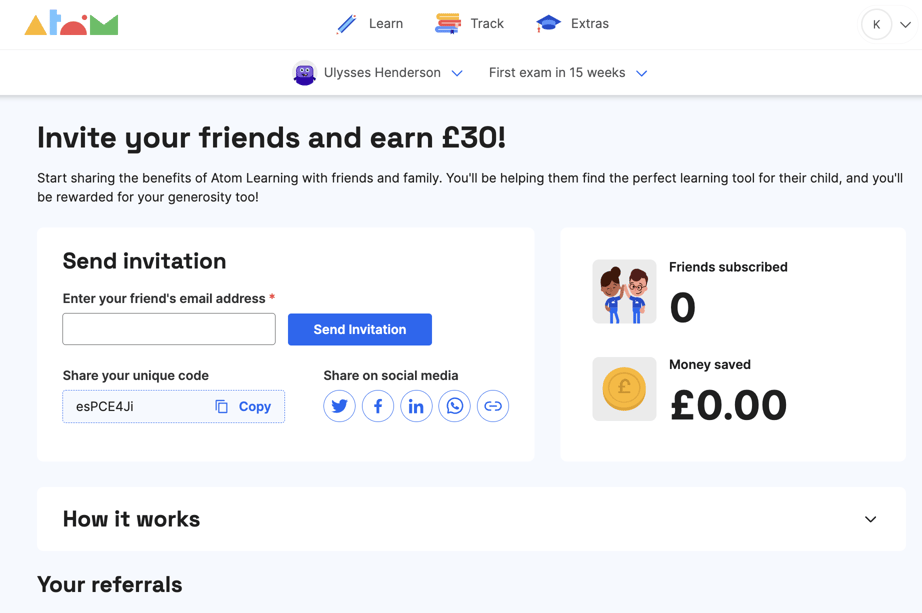Click the Friends subscribed illustration
Image resolution: width=922 pixels, height=613 pixels.
point(624,292)
